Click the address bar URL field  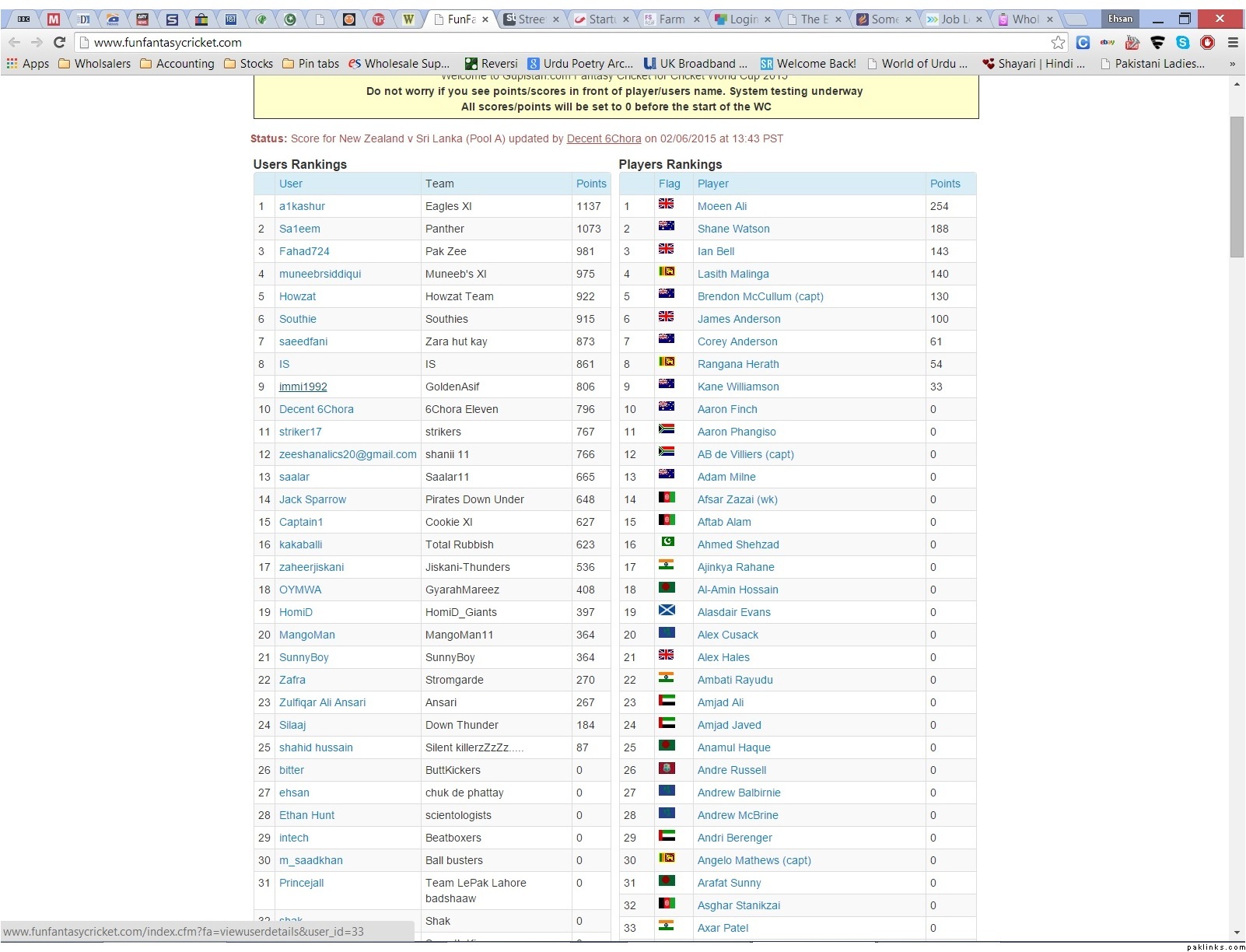(544, 42)
